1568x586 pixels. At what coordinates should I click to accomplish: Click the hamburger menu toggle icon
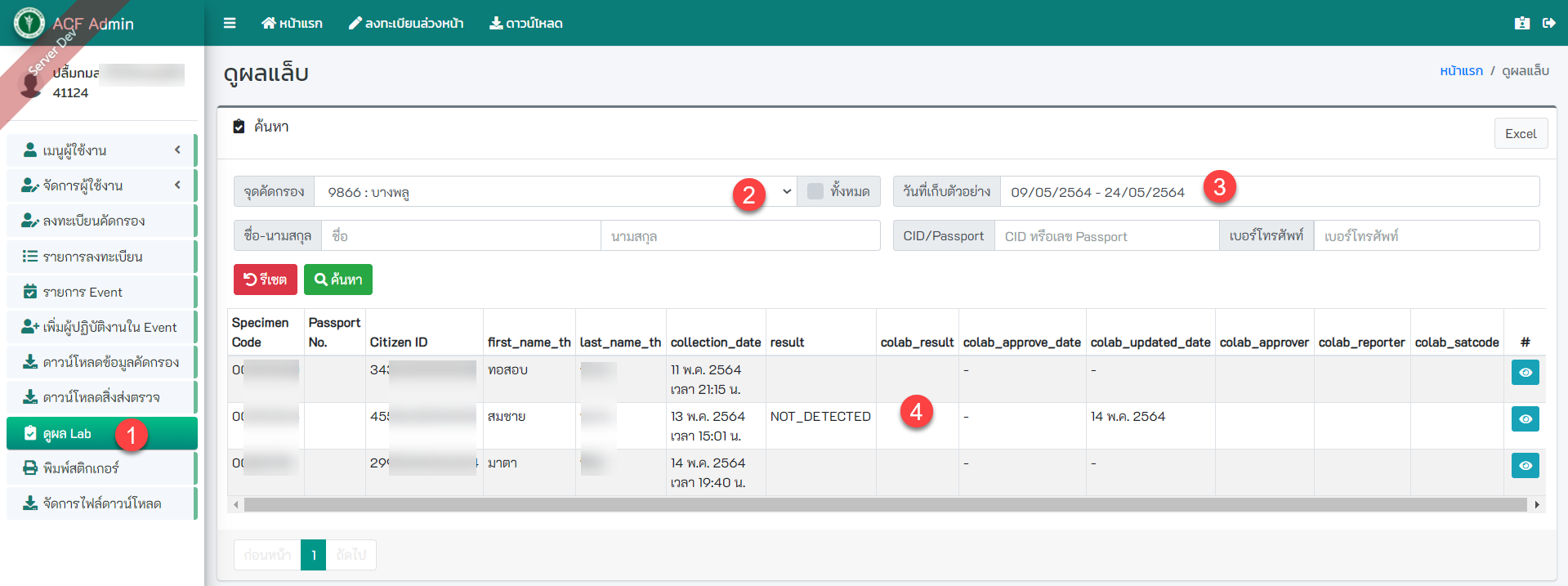click(x=230, y=23)
